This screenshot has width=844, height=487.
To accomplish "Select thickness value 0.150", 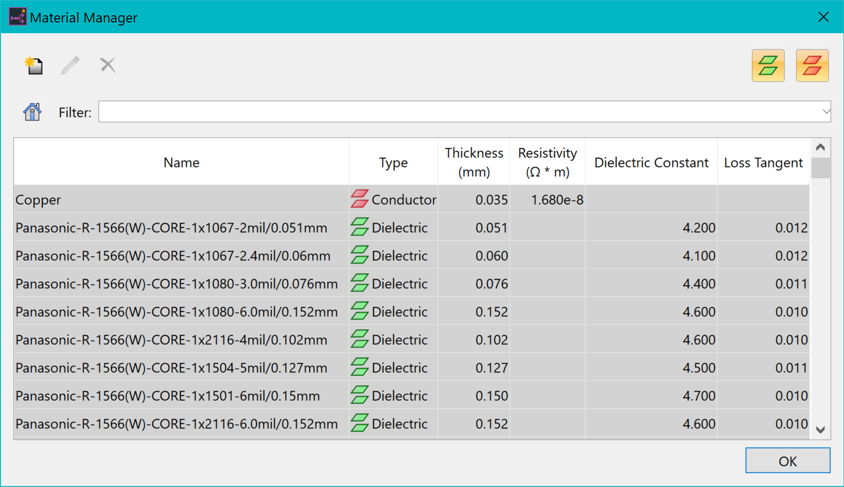I will (491, 396).
